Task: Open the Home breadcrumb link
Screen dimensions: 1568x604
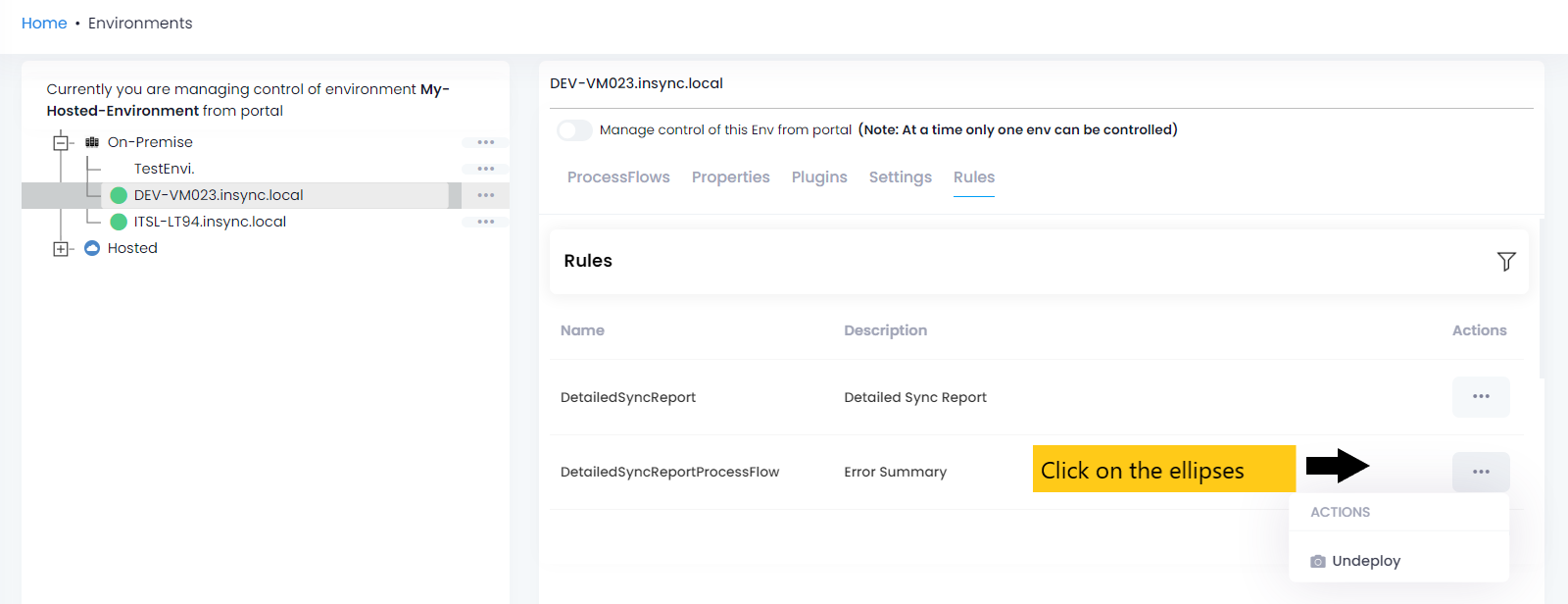Action: click(44, 23)
